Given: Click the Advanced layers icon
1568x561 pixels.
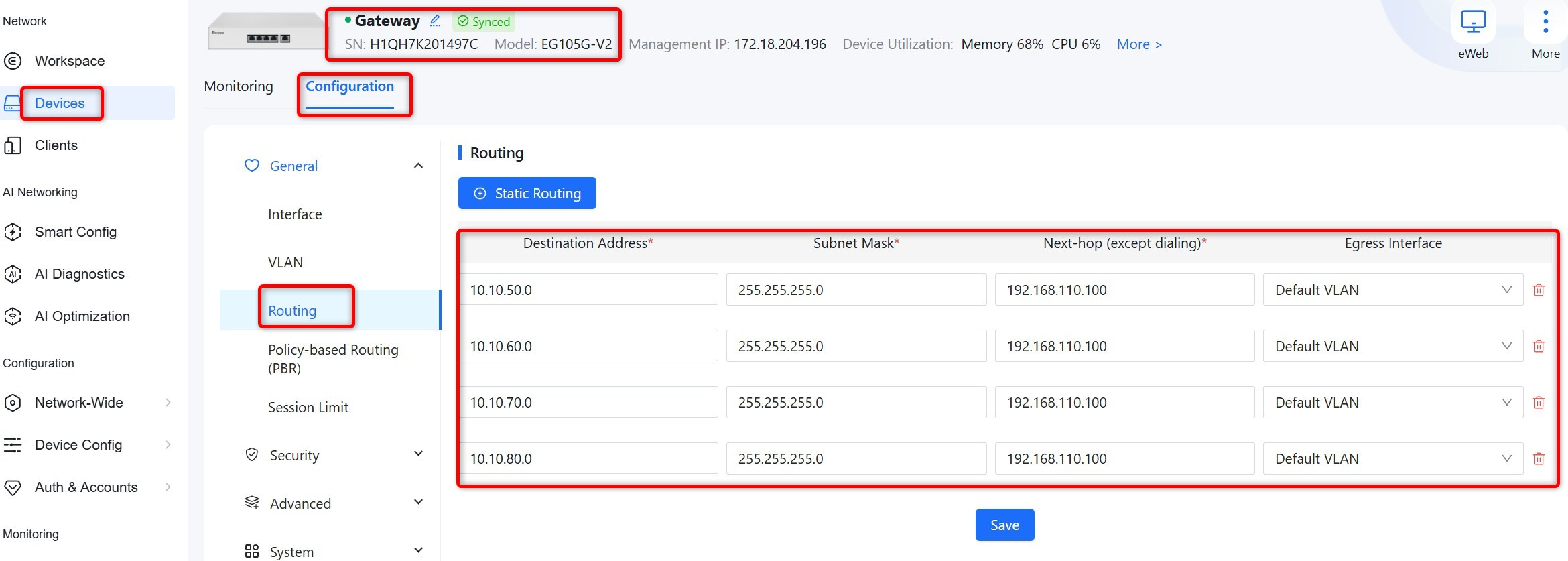Looking at the screenshot, I should pyautogui.click(x=252, y=503).
